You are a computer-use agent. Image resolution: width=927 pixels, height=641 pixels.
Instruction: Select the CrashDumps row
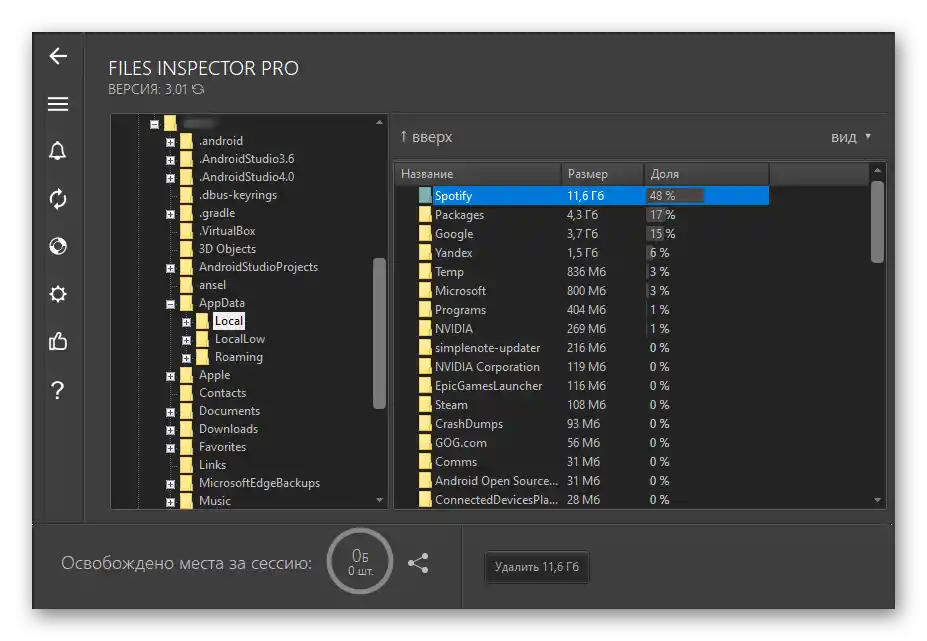tap(582, 423)
